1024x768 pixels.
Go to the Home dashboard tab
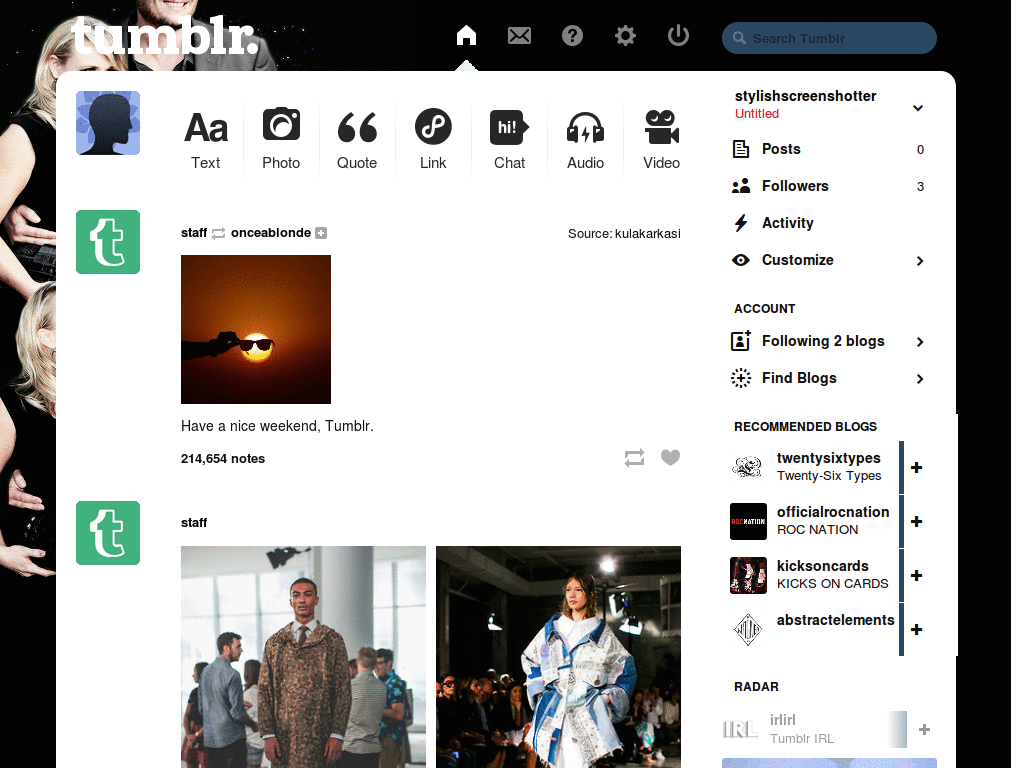coord(466,35)
